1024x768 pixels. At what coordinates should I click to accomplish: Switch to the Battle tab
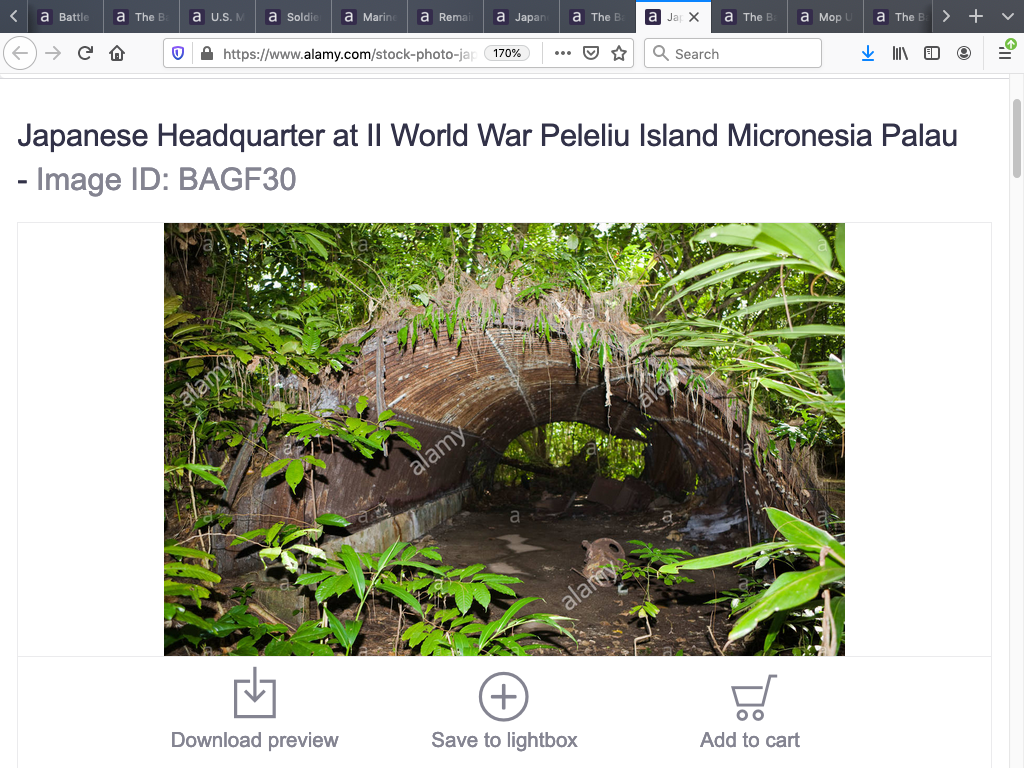tap(63, 17)
